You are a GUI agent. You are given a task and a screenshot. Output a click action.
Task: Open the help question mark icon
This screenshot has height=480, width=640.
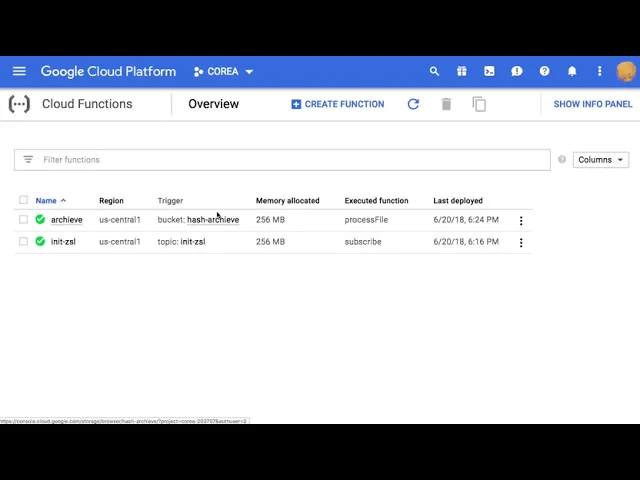[544, 71]
